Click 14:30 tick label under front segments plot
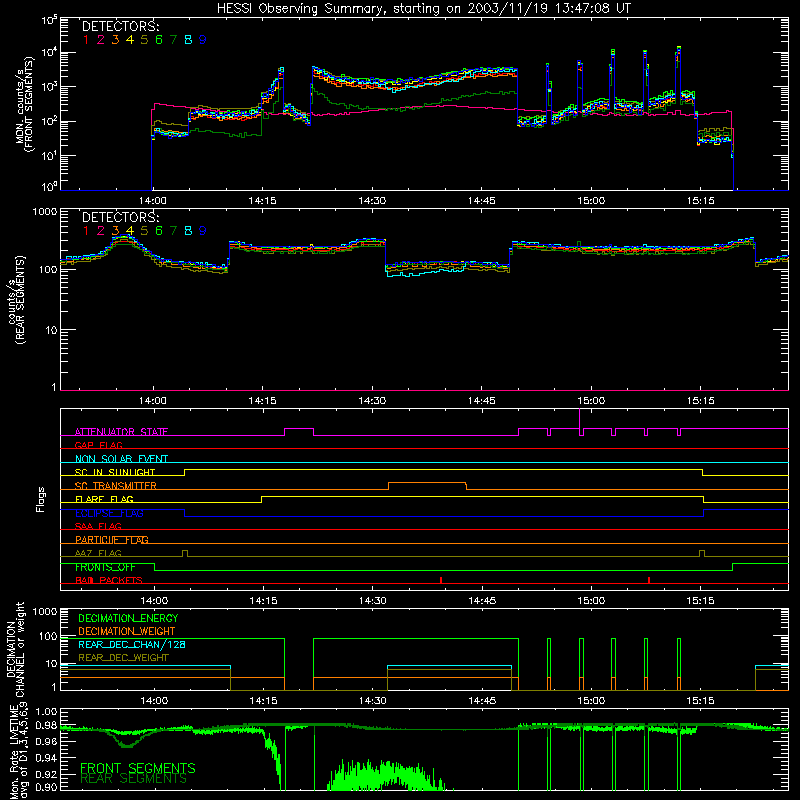Image resolution: width=800 pixels, height=800 pixels. pyautogui.click(x=372, y=201)
